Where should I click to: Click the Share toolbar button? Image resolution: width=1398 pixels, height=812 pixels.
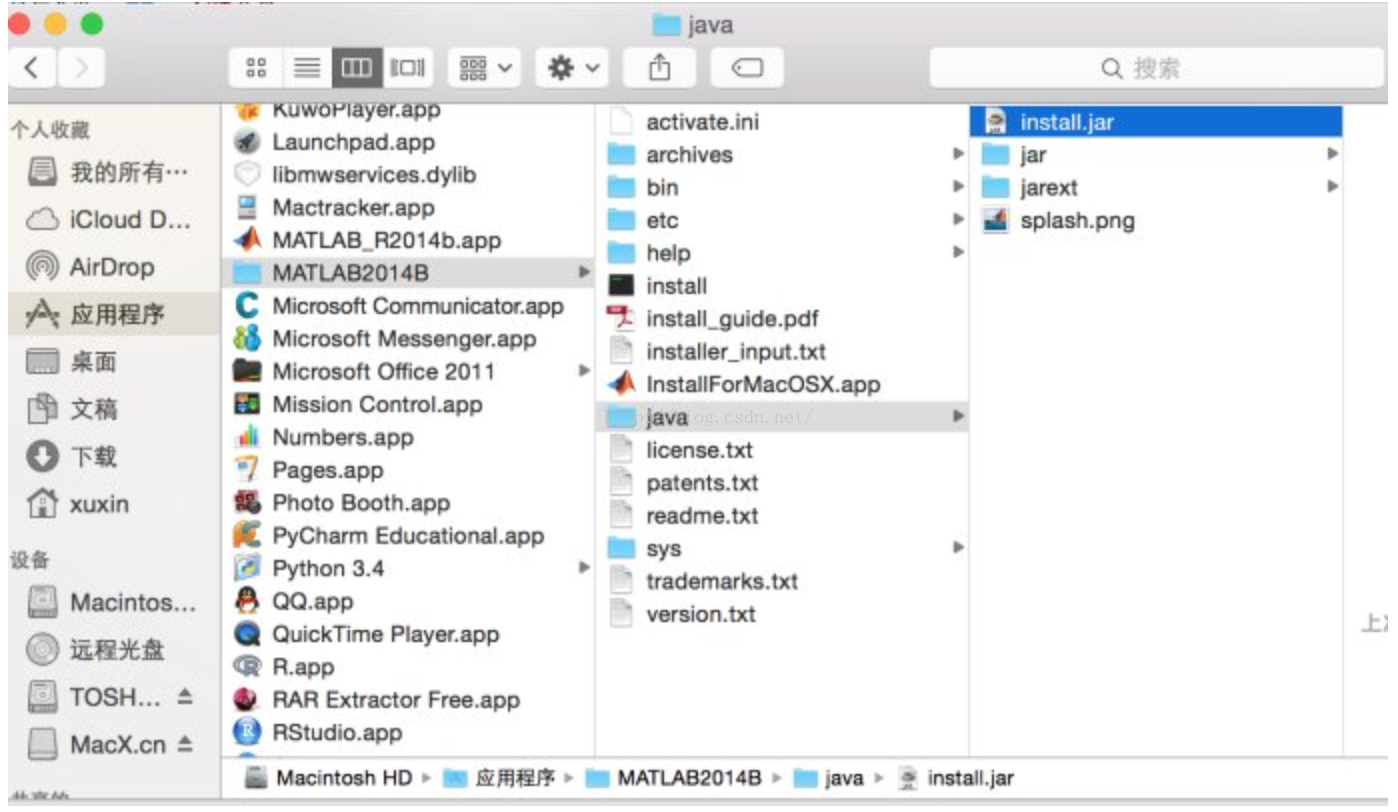[659, 68]
